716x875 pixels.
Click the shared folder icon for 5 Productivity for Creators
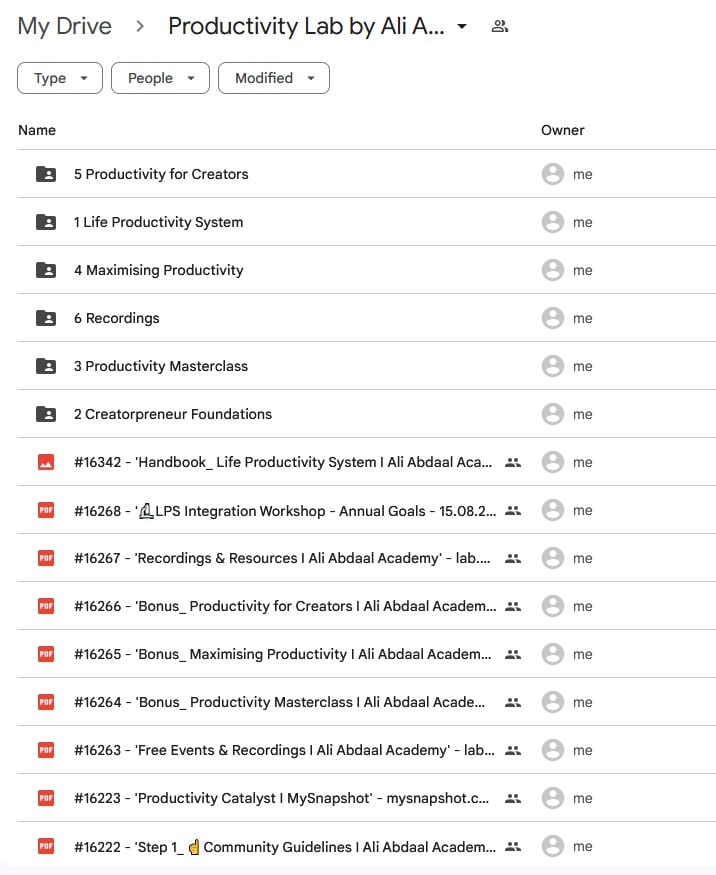tap(46, 174)
